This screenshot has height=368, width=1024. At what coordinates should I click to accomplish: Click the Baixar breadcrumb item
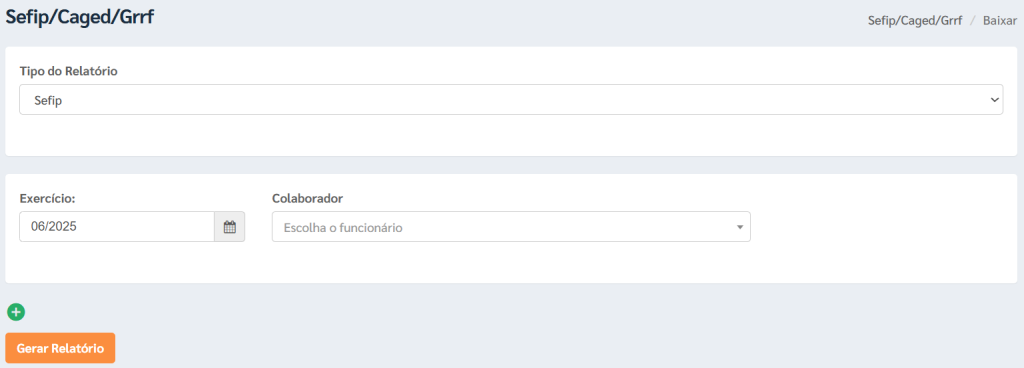(x=1000, y=20)
